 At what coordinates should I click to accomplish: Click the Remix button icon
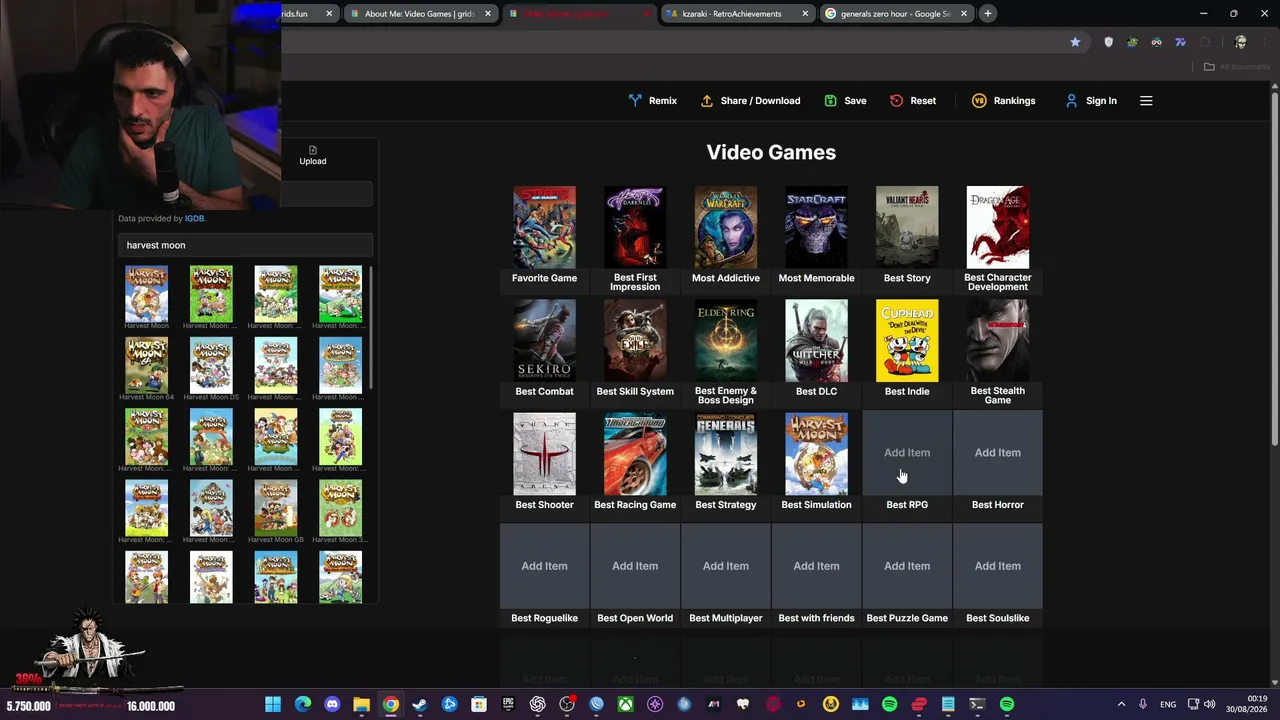635,101
